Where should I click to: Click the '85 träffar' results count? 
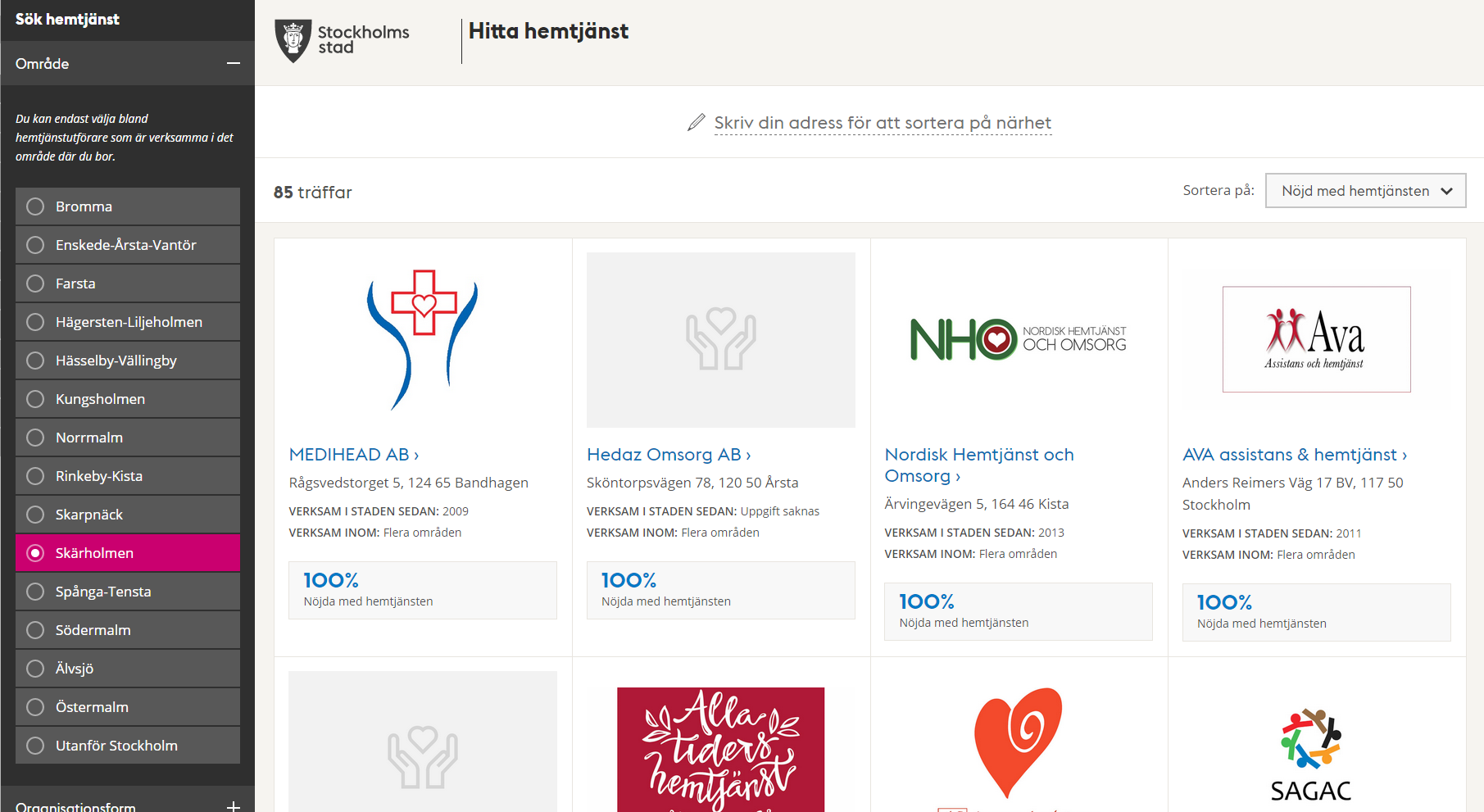(x=313, y=193)
